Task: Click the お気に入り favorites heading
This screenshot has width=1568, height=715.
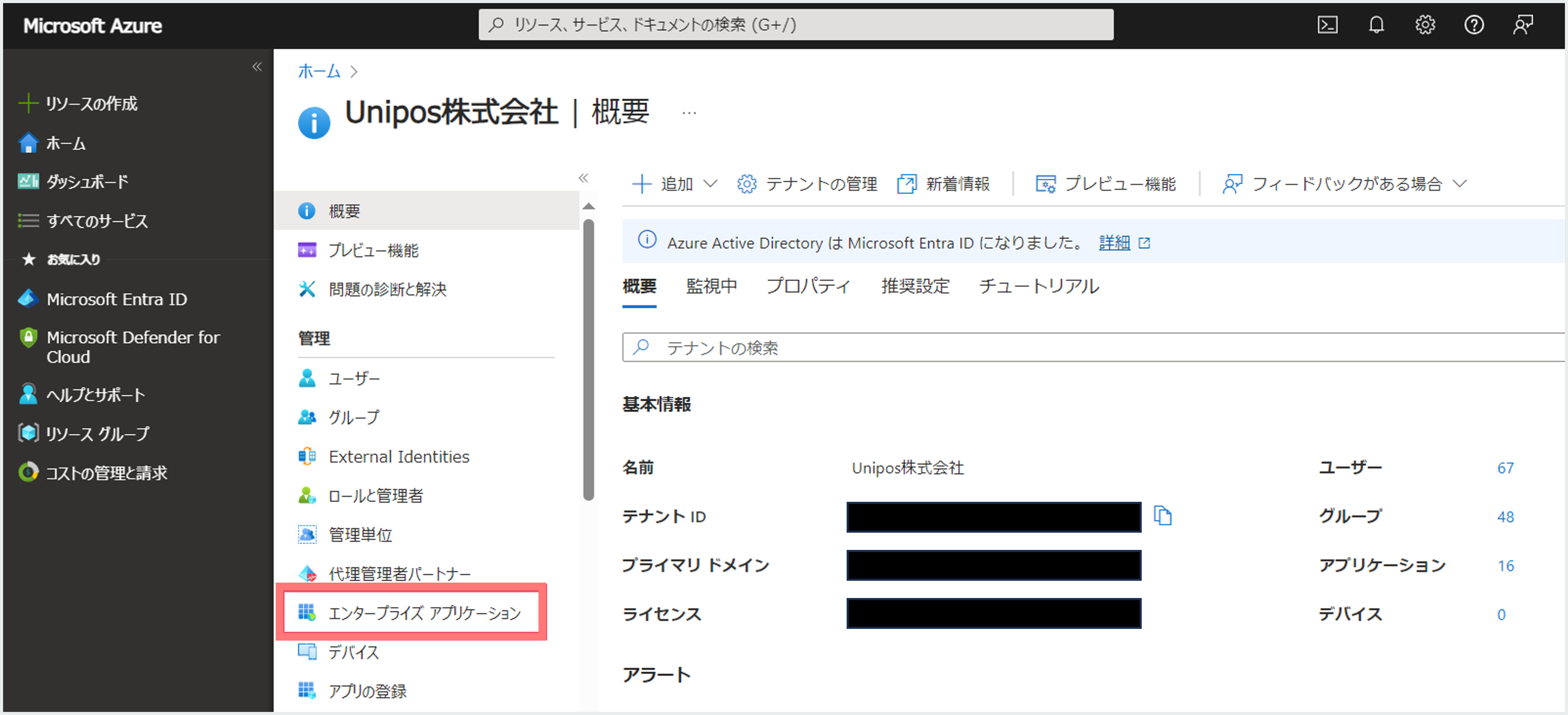Action: (x=73, y=259)
